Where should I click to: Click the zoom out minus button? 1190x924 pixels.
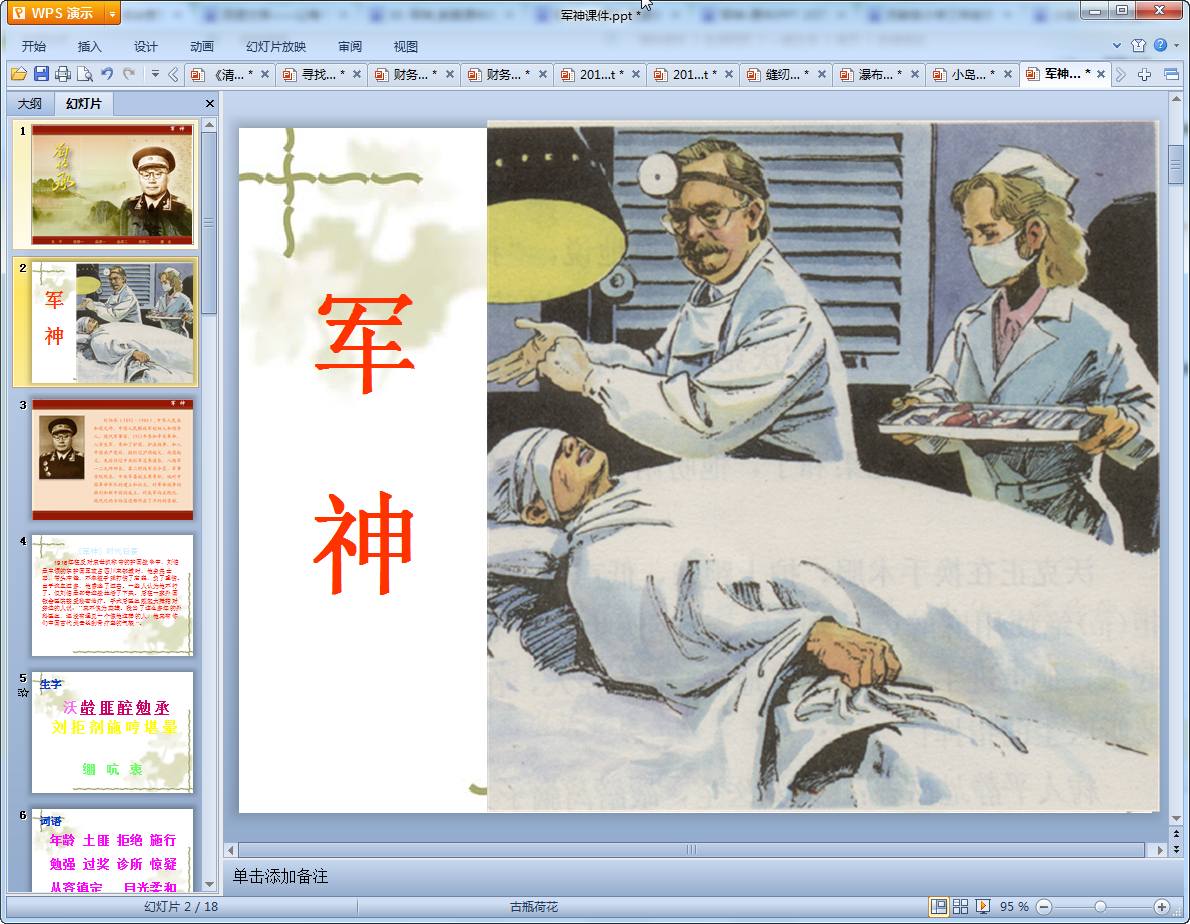click(1044, 907)
